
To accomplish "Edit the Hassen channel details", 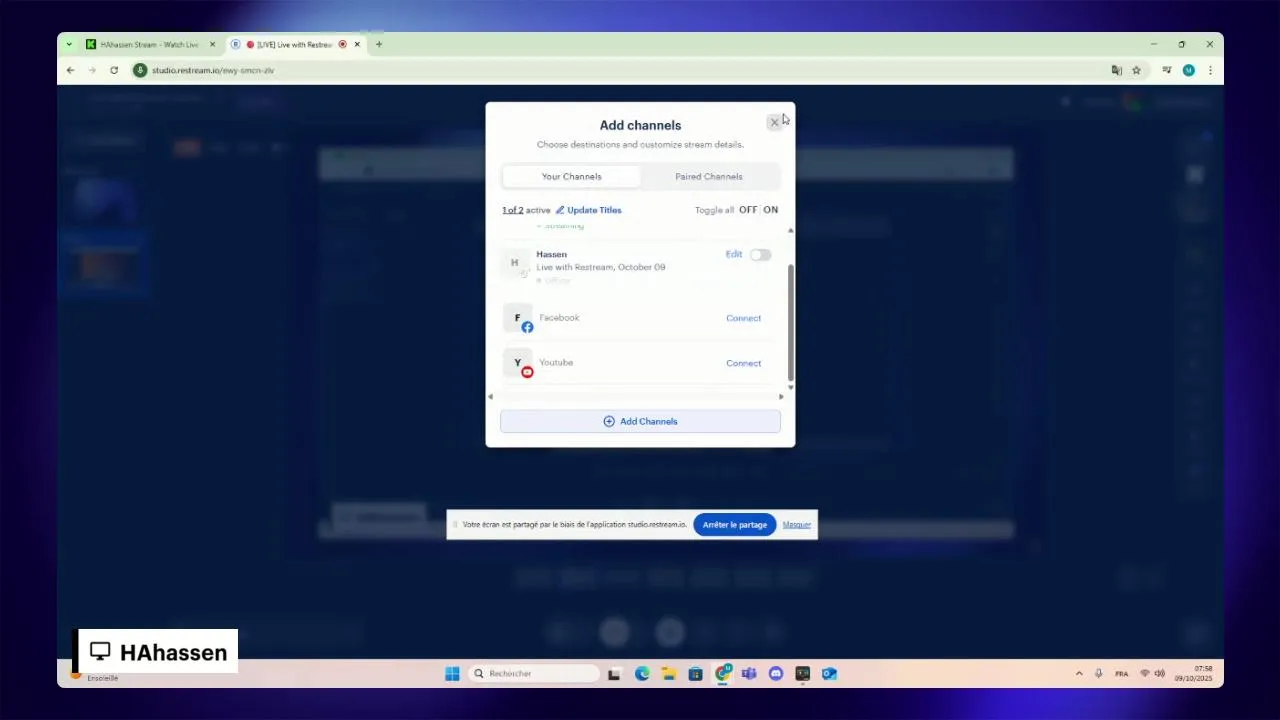I will coord(733,254).
